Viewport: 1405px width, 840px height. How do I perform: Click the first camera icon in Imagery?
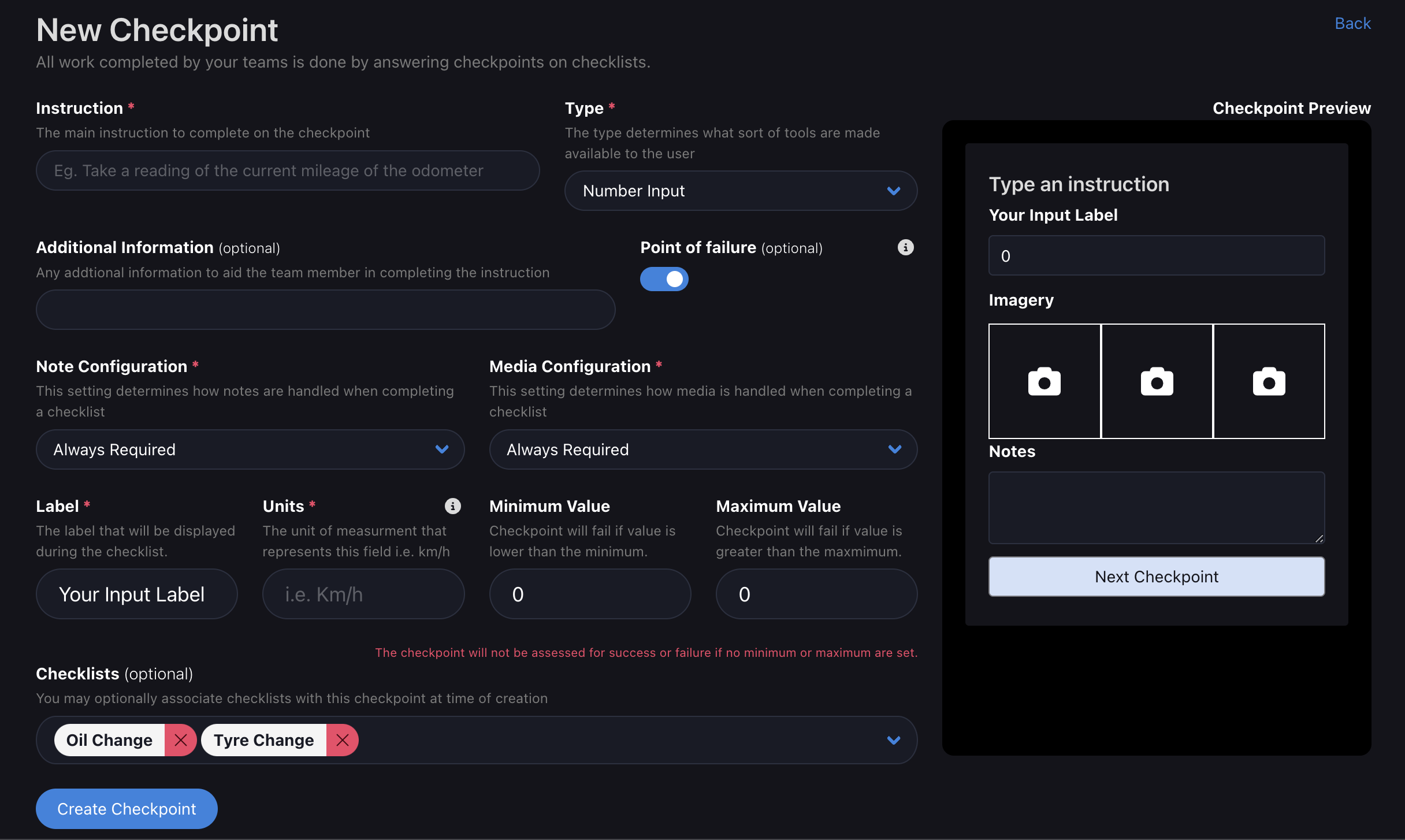tap(1044, 381)
